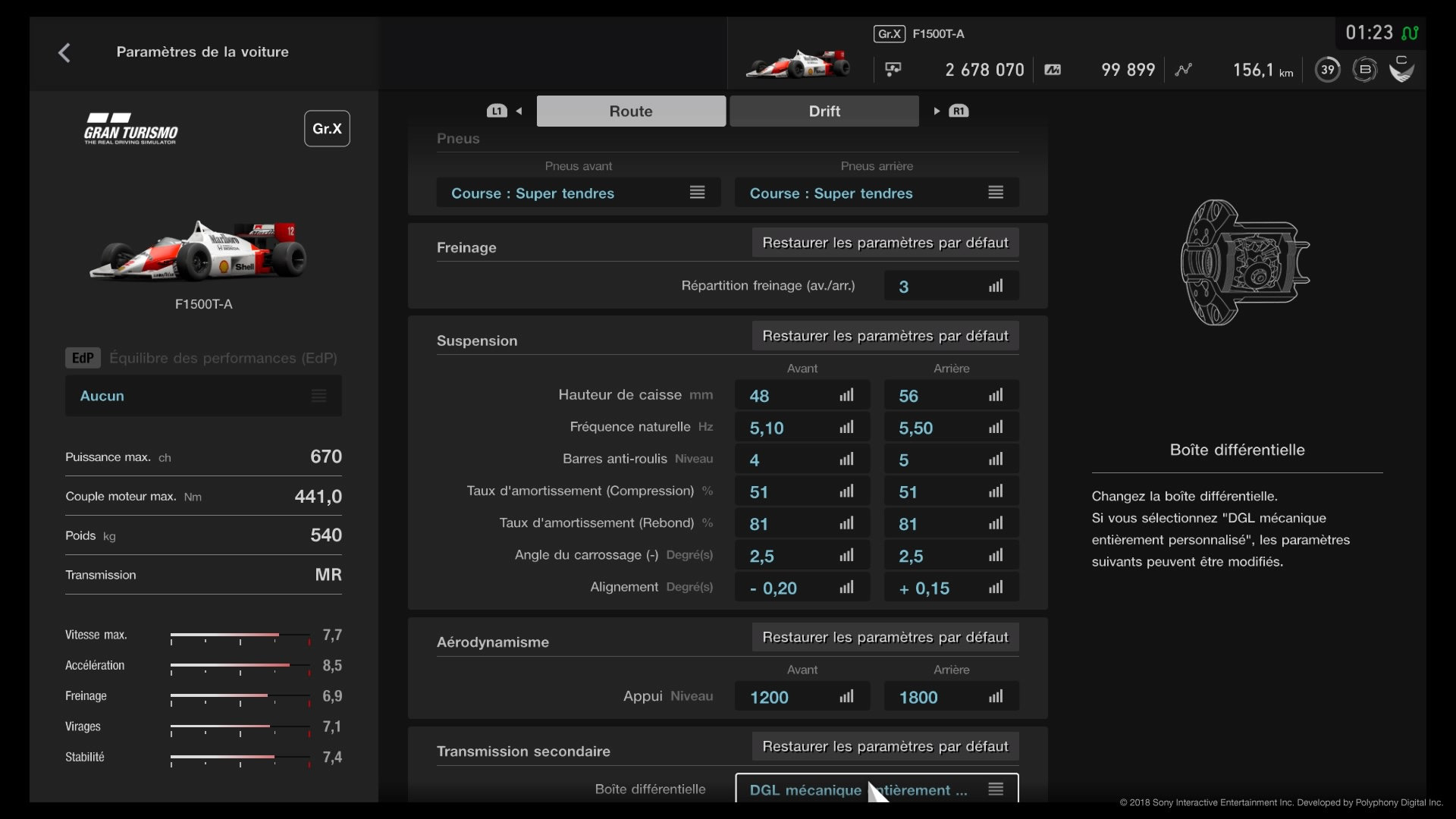Open the rear tyres selection dropdown

pyautogui.click(x=877, y=193)
